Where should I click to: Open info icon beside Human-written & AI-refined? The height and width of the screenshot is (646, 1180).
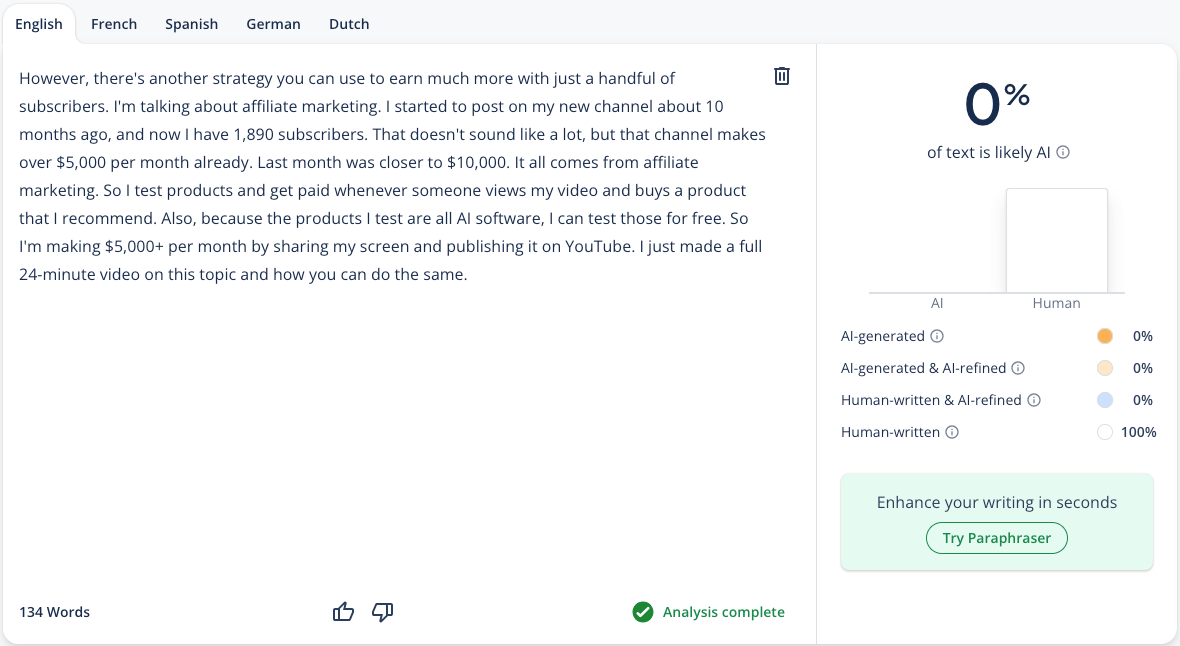point(1034,400)
